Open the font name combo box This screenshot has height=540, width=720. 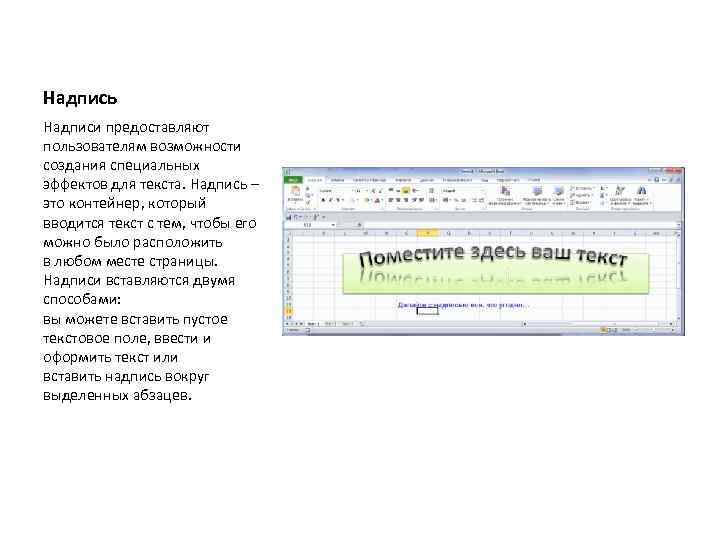[x=335, y=190]
